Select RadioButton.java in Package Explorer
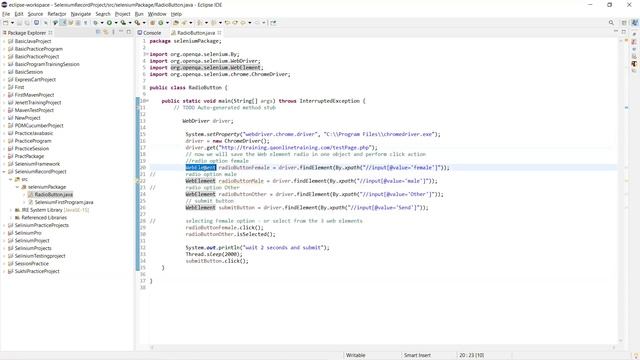Viewport: 640px width, 360px height. pos(53,195)
